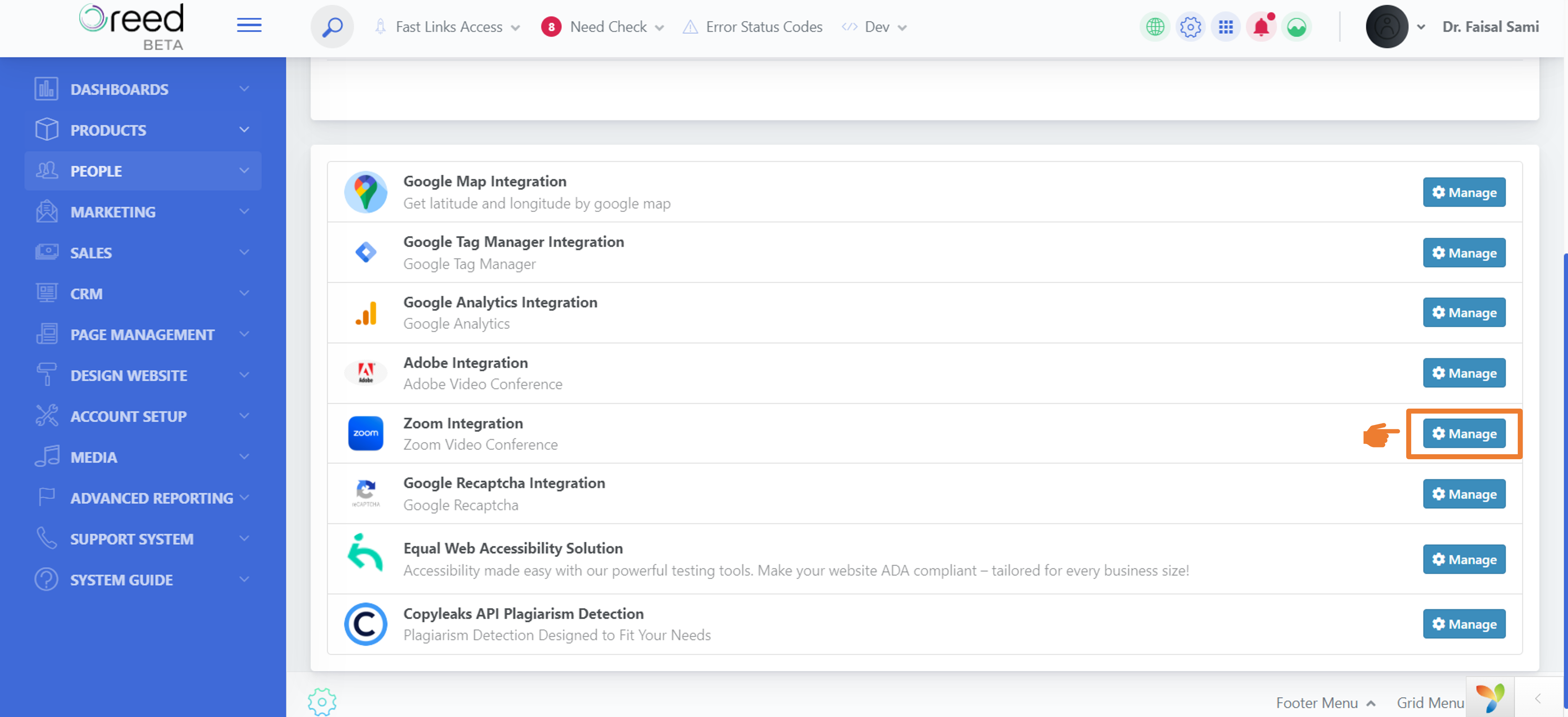The height and width of the screenshot is (717, 1568).
Task: Click the Oreed BETA logo
Action: [x=131, y=27]
